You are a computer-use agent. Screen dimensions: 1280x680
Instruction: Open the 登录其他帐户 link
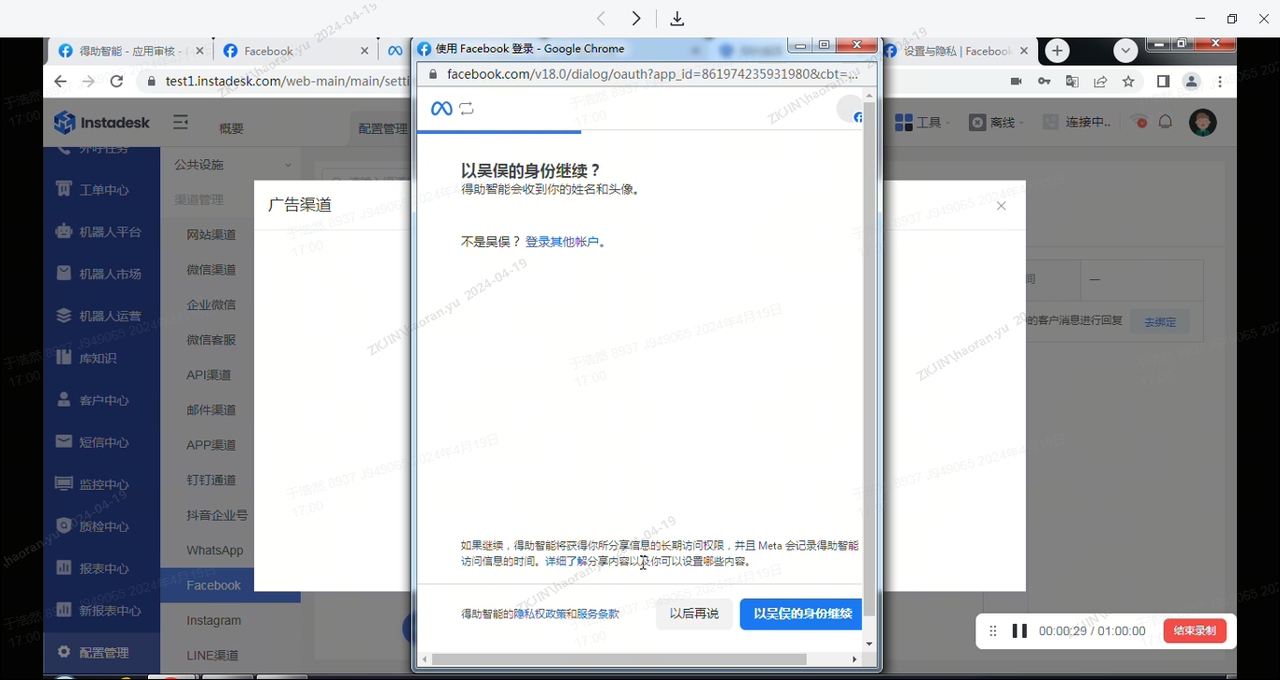coord(562,241)
